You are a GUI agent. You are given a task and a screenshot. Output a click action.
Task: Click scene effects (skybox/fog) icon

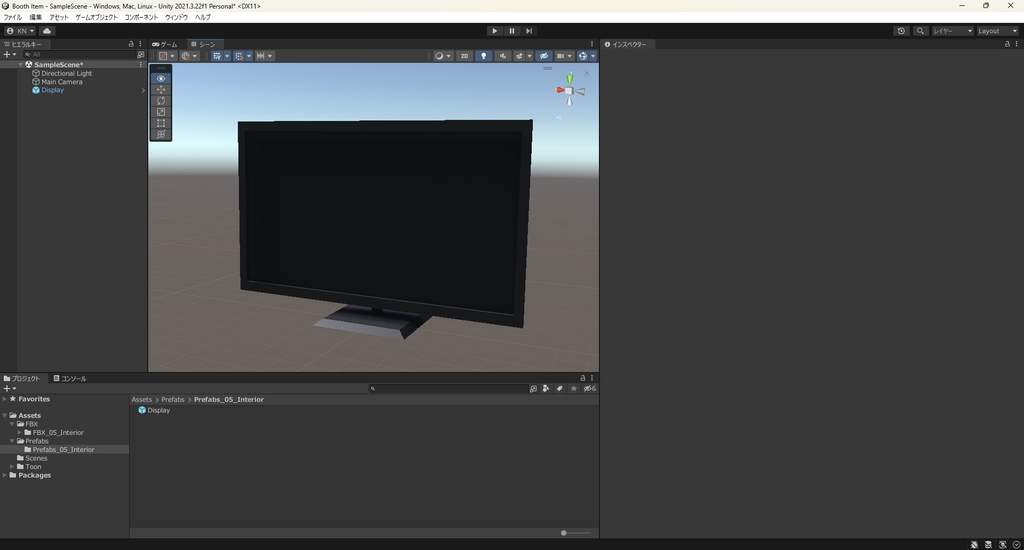click(x=519, y=56)
